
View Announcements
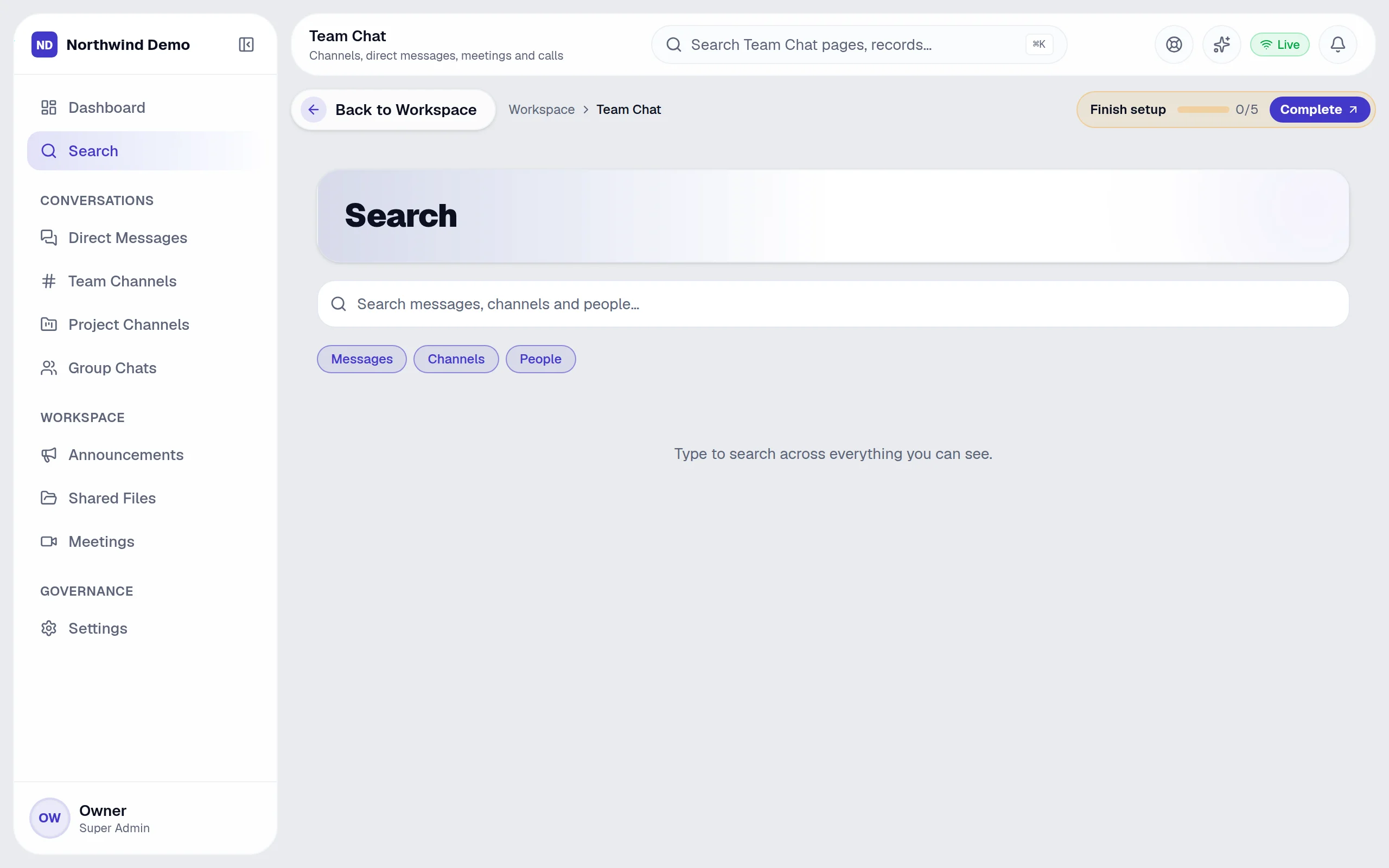[145, 455]
